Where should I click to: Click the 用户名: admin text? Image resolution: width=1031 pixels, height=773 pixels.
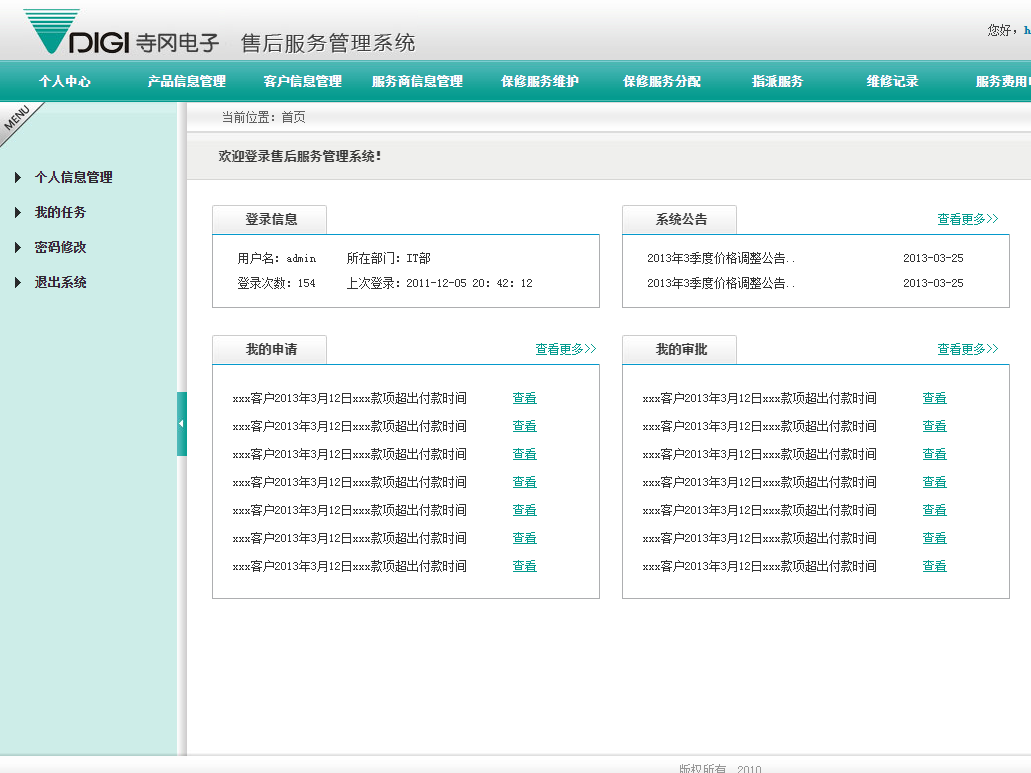[x=277, y=258]
